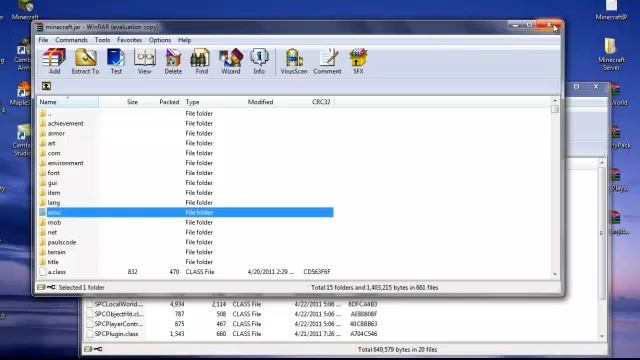Click the drive icon in the status bar

point(41,287)
